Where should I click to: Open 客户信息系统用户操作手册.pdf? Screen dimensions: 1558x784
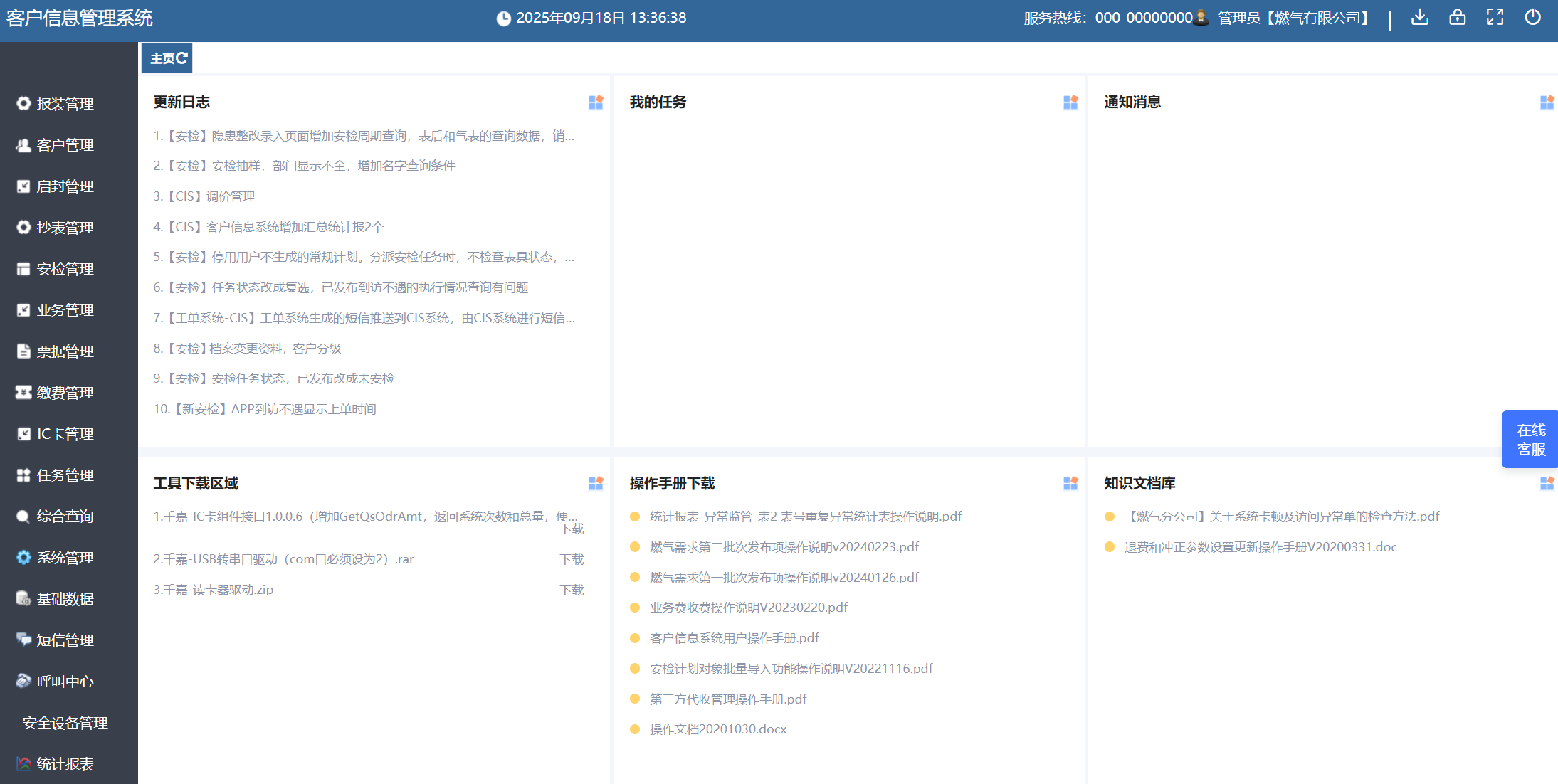click(x=733, y=638)
